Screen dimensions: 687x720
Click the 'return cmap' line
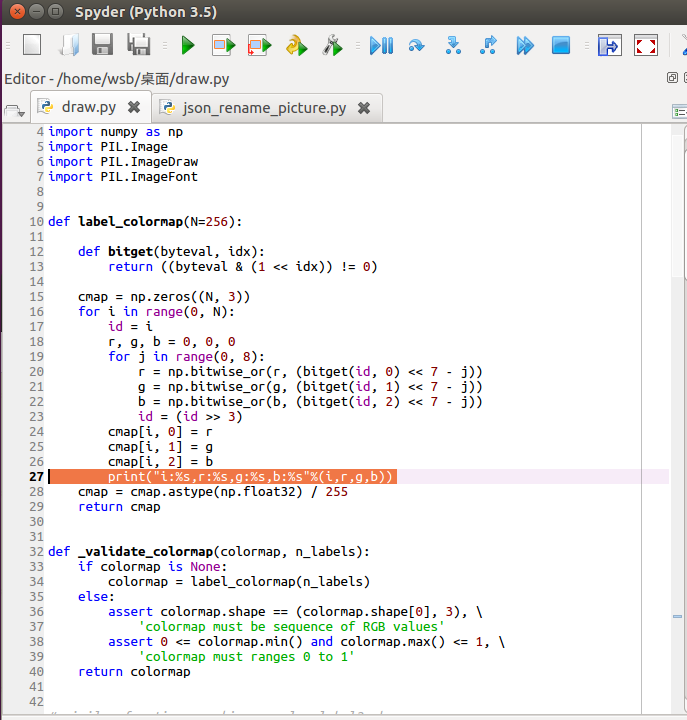click(x=119, y=507)
